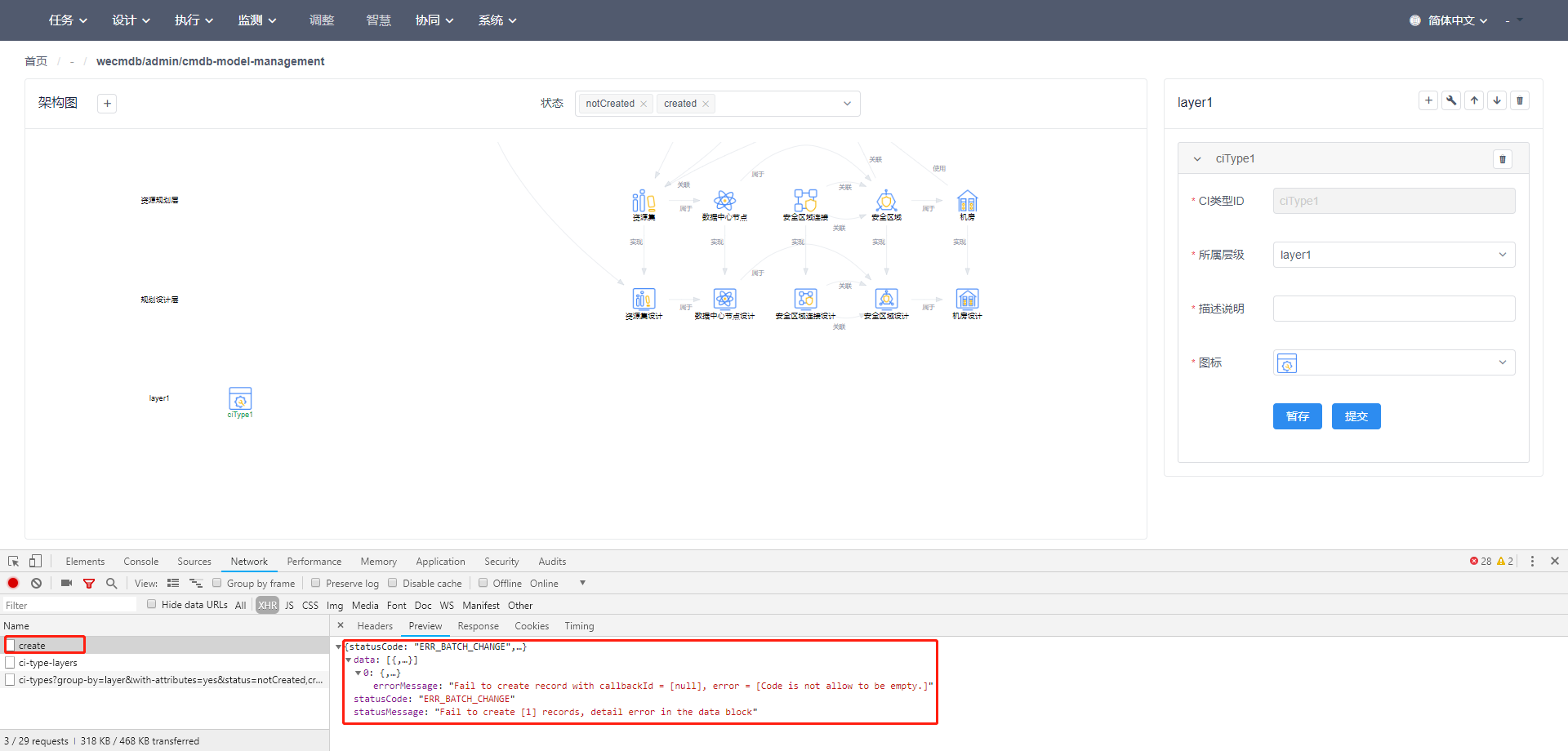Screen dimensions: 1568x751
Task: Expand the data array in the Preview pane
Action: coord(349,660)
